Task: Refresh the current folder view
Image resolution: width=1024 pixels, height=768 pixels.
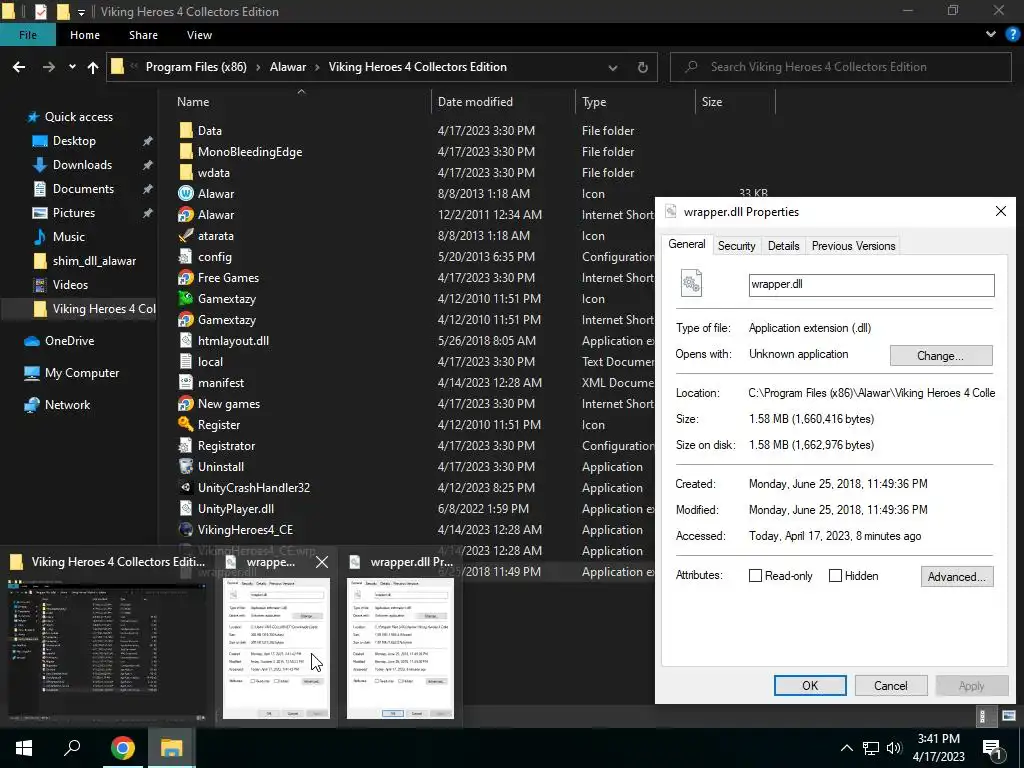Action: (x=643, y=67)
